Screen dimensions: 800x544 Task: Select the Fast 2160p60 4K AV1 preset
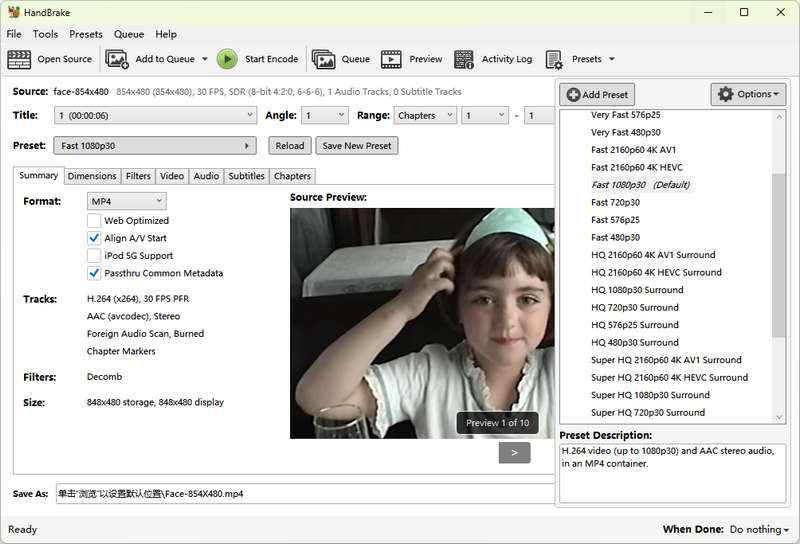click(633, 150)
